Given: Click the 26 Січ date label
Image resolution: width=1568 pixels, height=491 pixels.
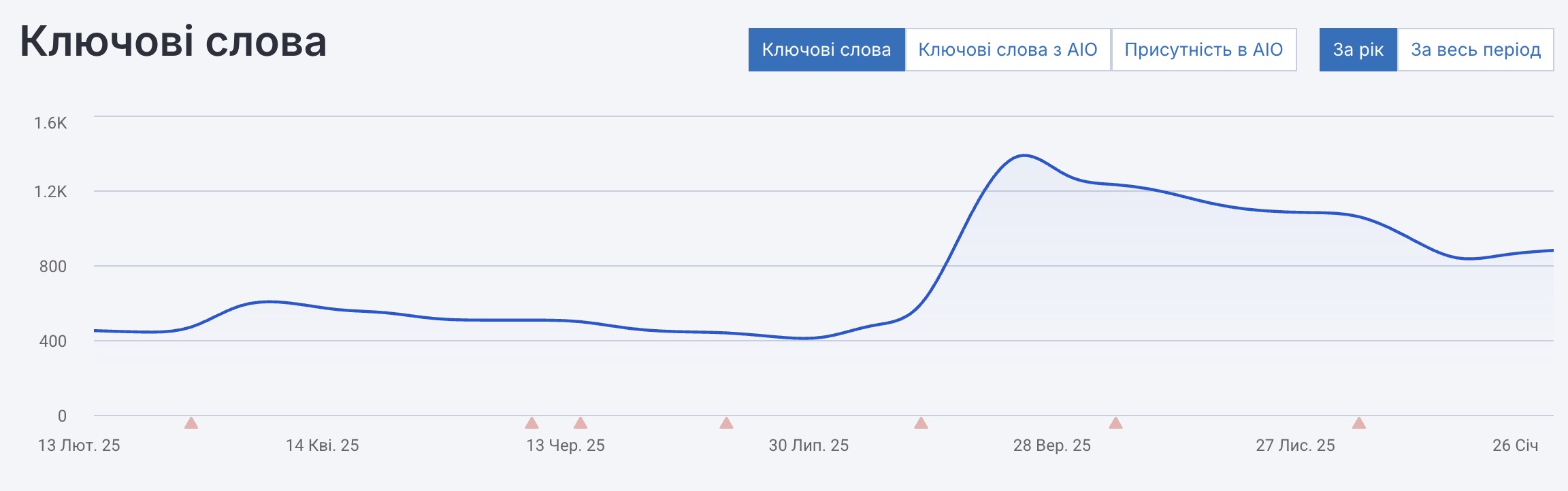Looking at the screenshot, I should (x=1515, y=445).
